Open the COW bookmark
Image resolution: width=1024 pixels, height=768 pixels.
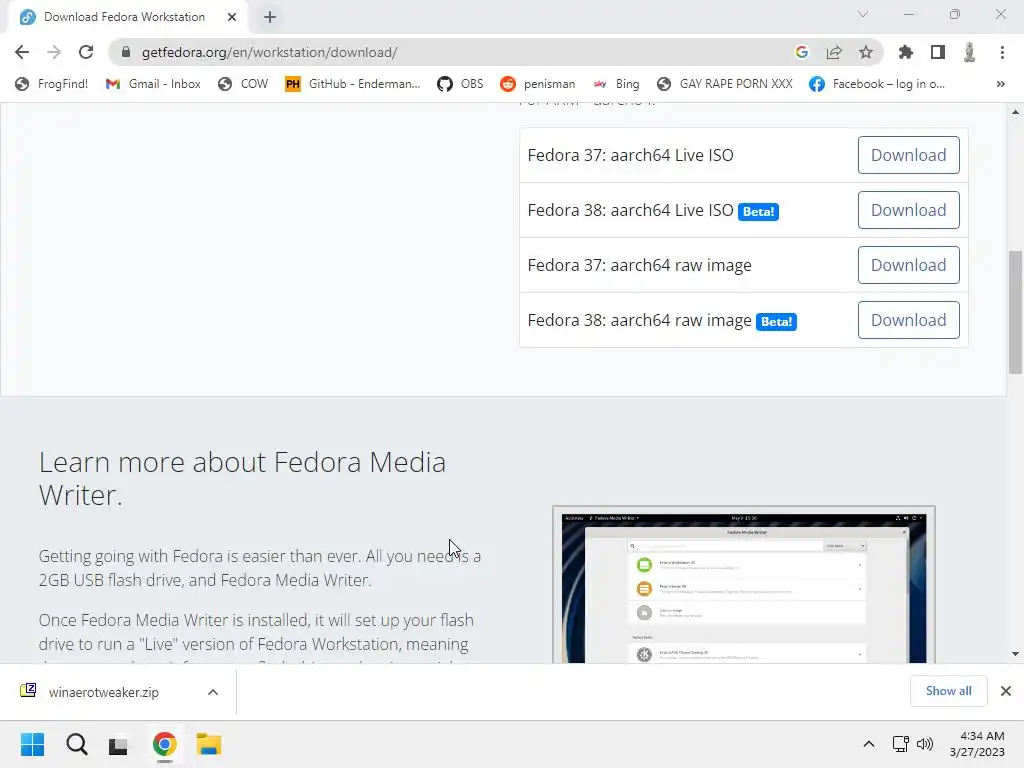pos(243,84)
